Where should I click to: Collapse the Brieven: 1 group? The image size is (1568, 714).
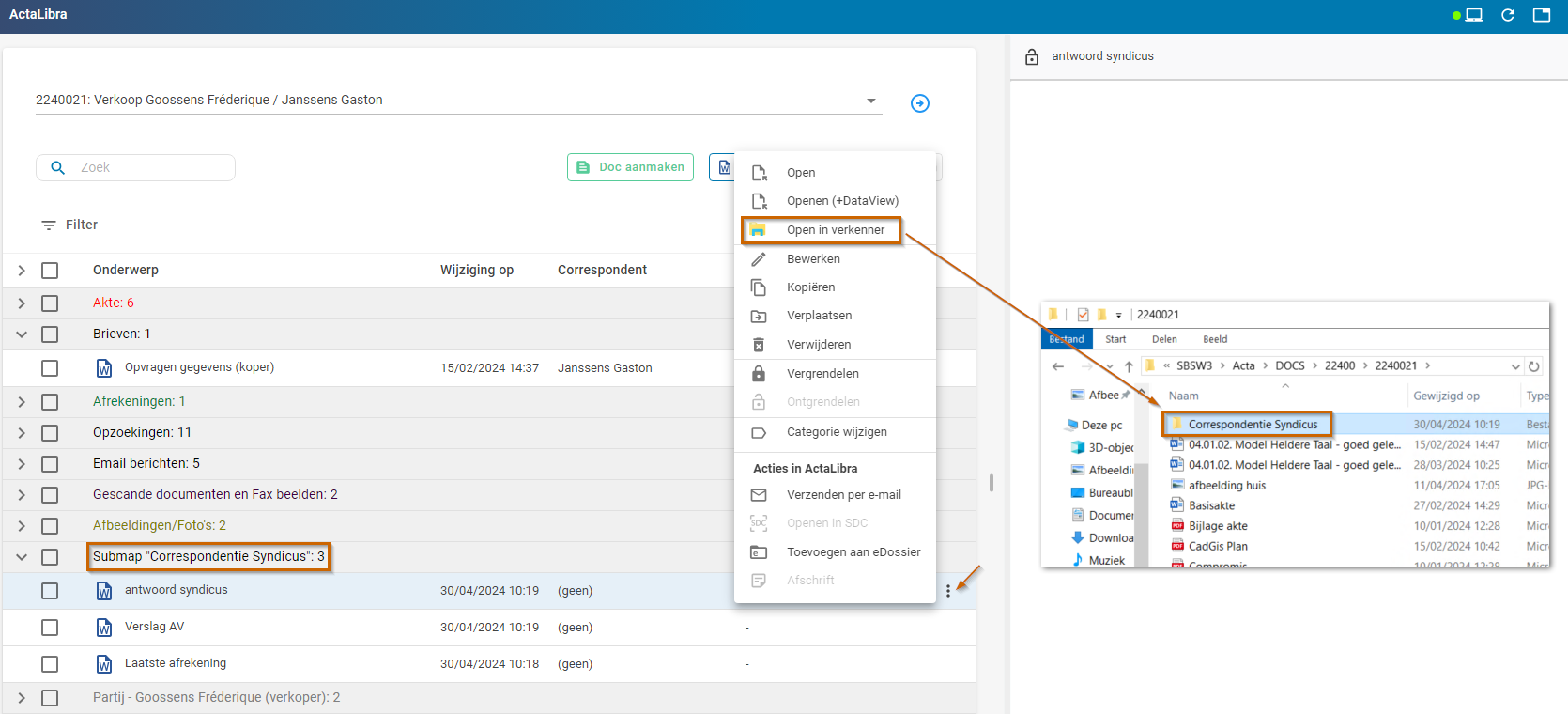pyautogui.click(x=22, y=334)
